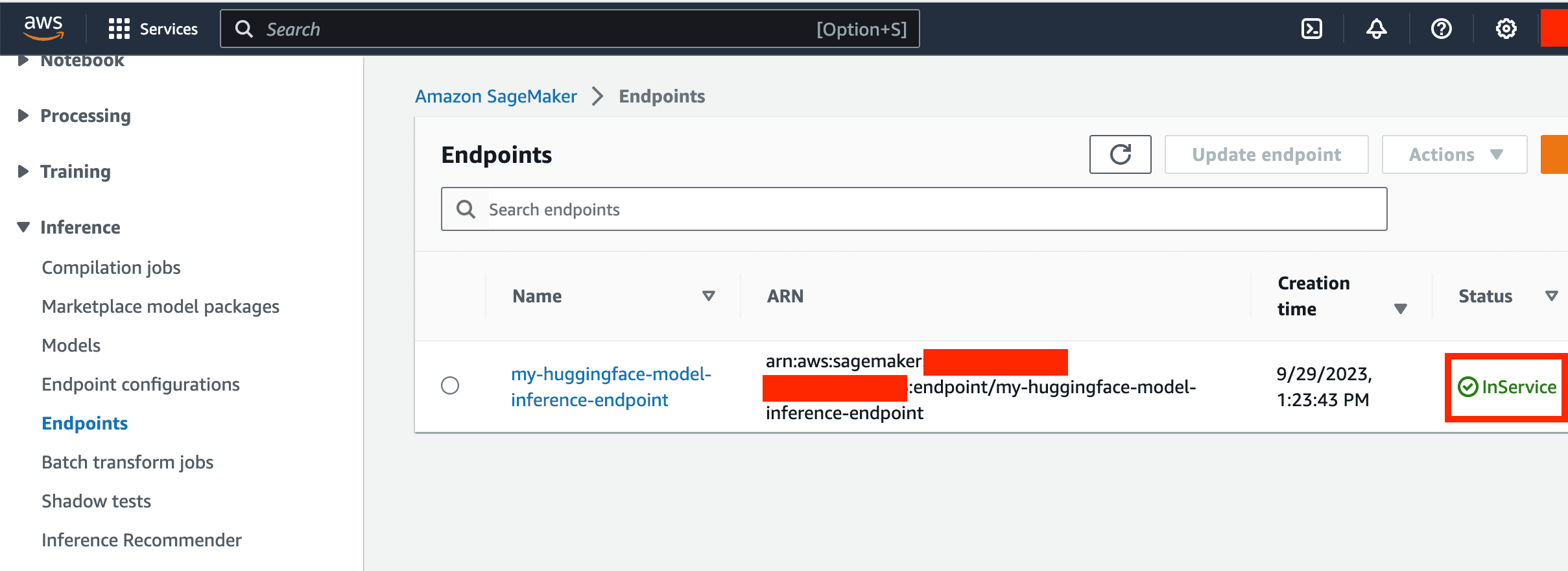Click the creation time 9/29/2023 cell
The width and height of the screenshot is (1568, 571).
tap(1324, 387)
